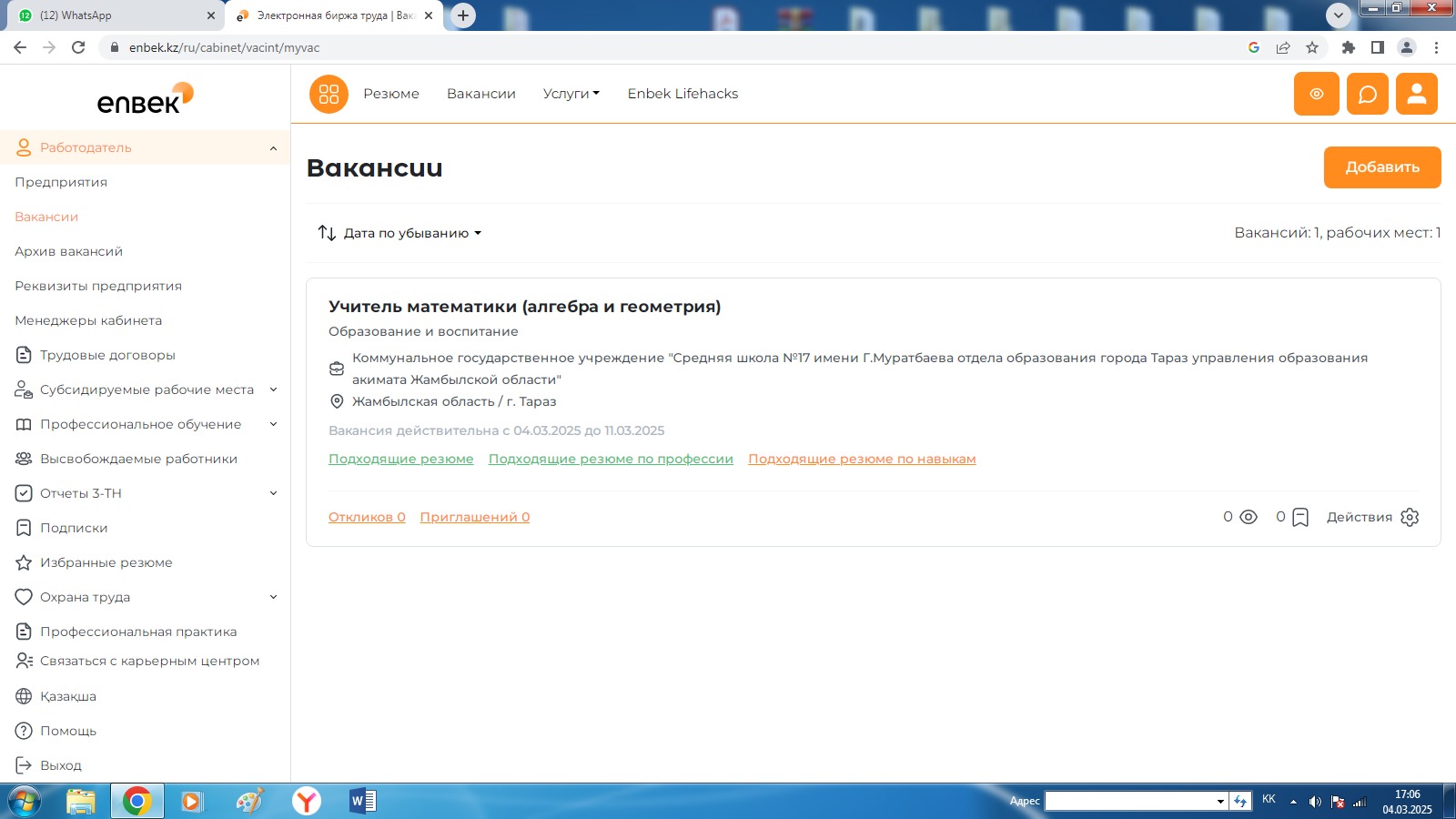Open Приглашений 0 link
1456x819 pixels.
pyautogui.click(x=475, y=517)
